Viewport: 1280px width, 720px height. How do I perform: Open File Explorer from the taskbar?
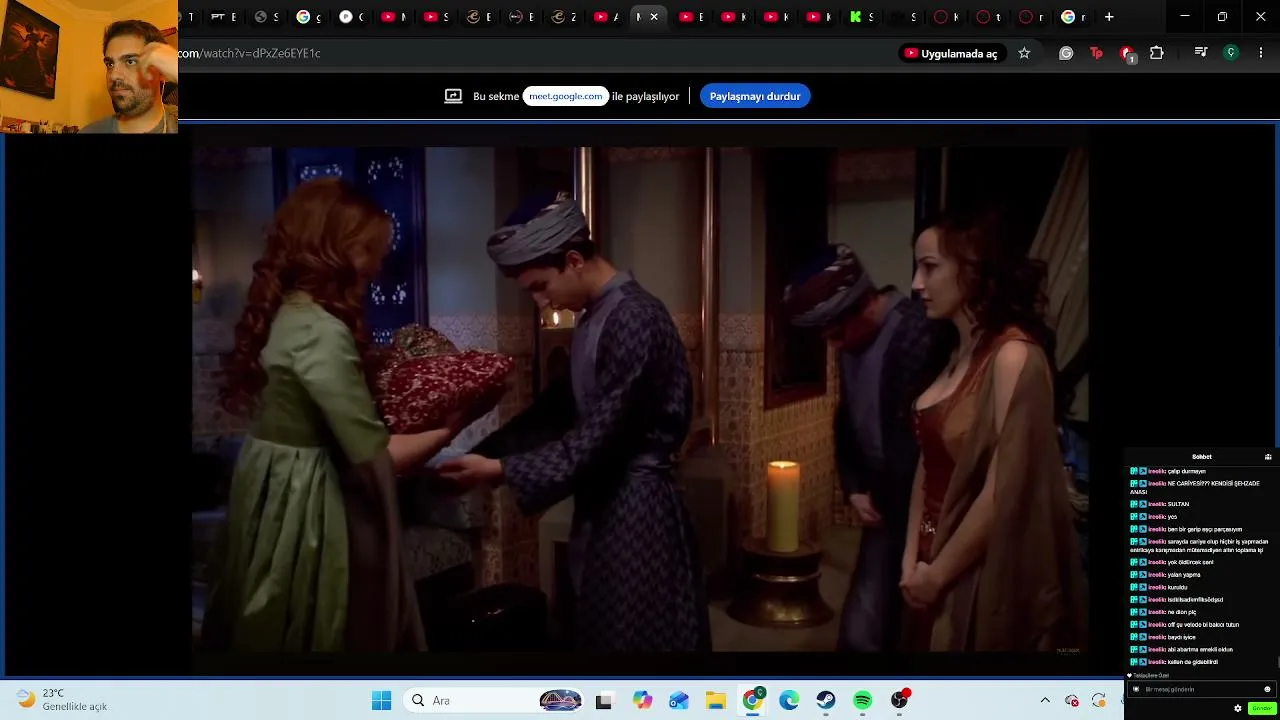(x=715, y=701)
